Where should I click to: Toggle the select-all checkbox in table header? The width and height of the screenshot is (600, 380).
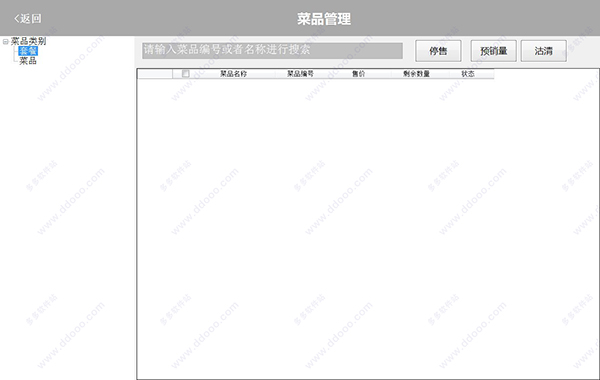186,73
